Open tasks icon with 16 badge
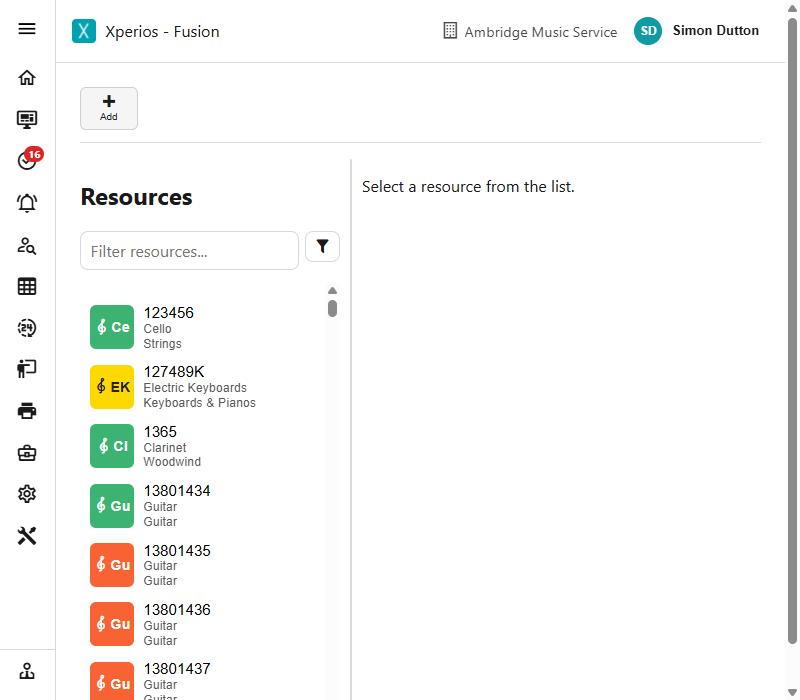 coord(29,159)
